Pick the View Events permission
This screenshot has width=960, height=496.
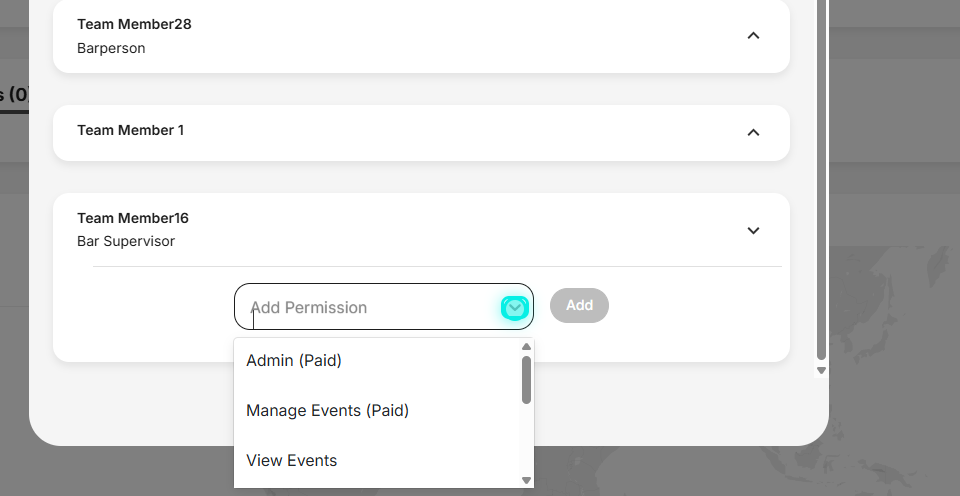(x=291, y=460)
